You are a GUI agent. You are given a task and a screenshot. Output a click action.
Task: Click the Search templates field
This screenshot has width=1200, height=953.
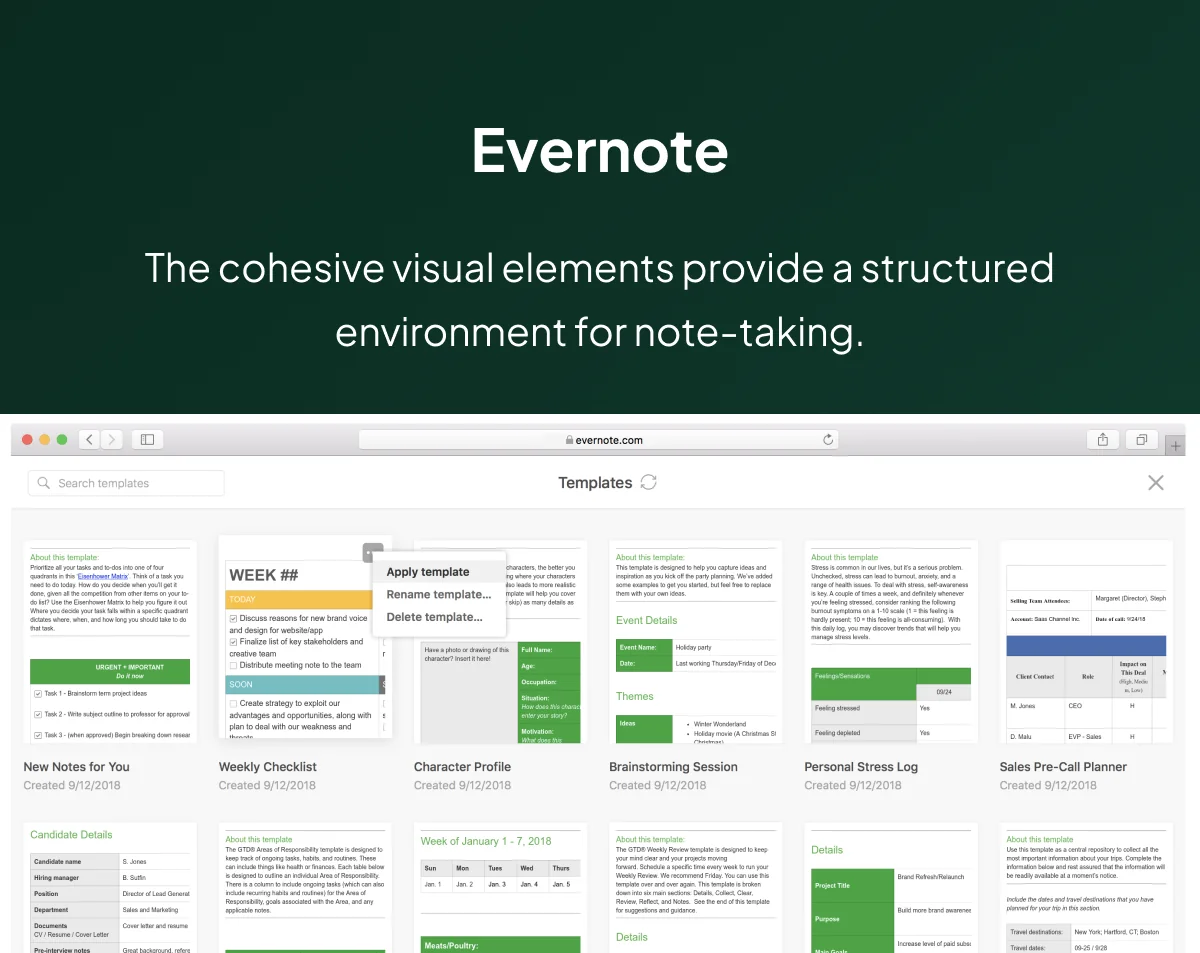(126, 483)
